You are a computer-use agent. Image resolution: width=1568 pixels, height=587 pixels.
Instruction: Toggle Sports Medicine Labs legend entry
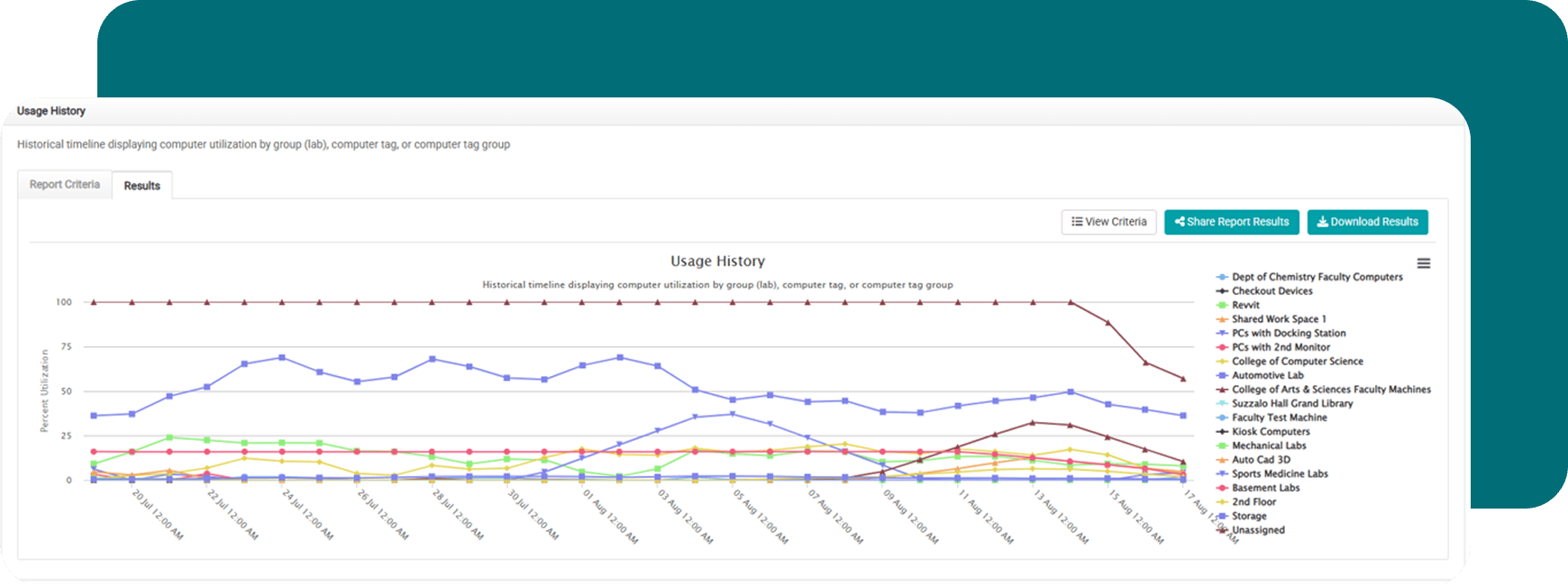(1272, 473)
